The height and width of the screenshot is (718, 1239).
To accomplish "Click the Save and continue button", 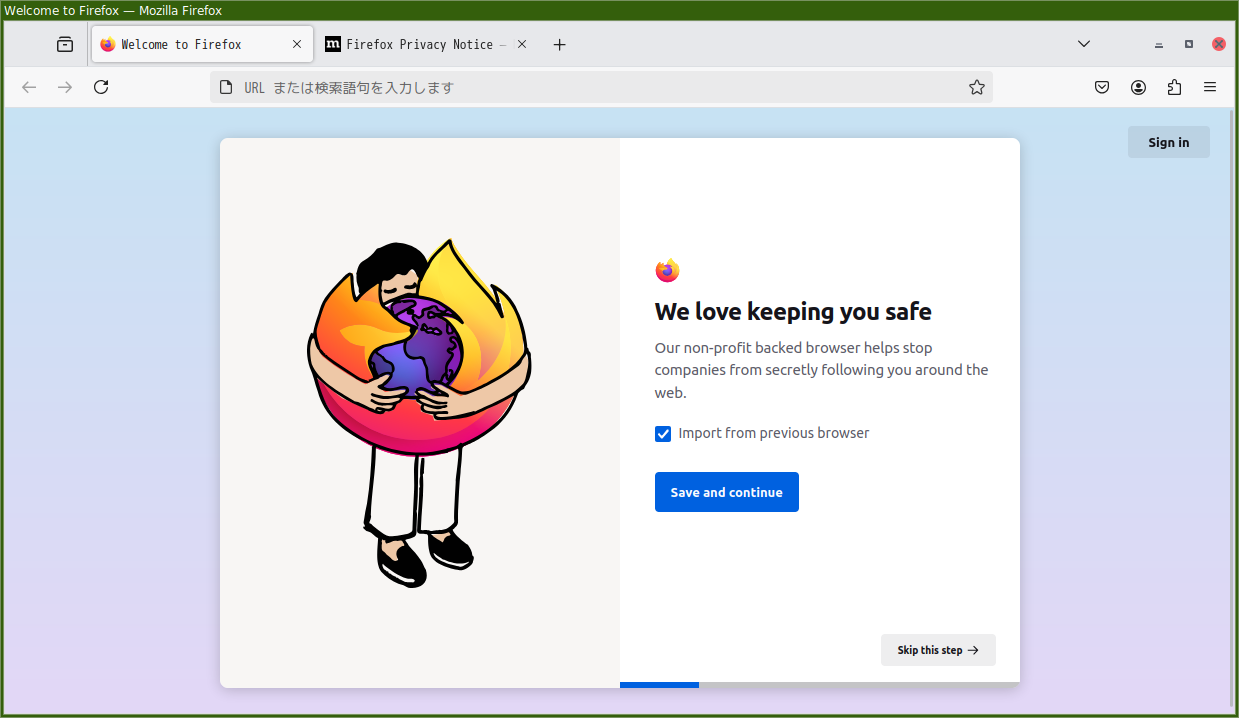I will 726,492.
